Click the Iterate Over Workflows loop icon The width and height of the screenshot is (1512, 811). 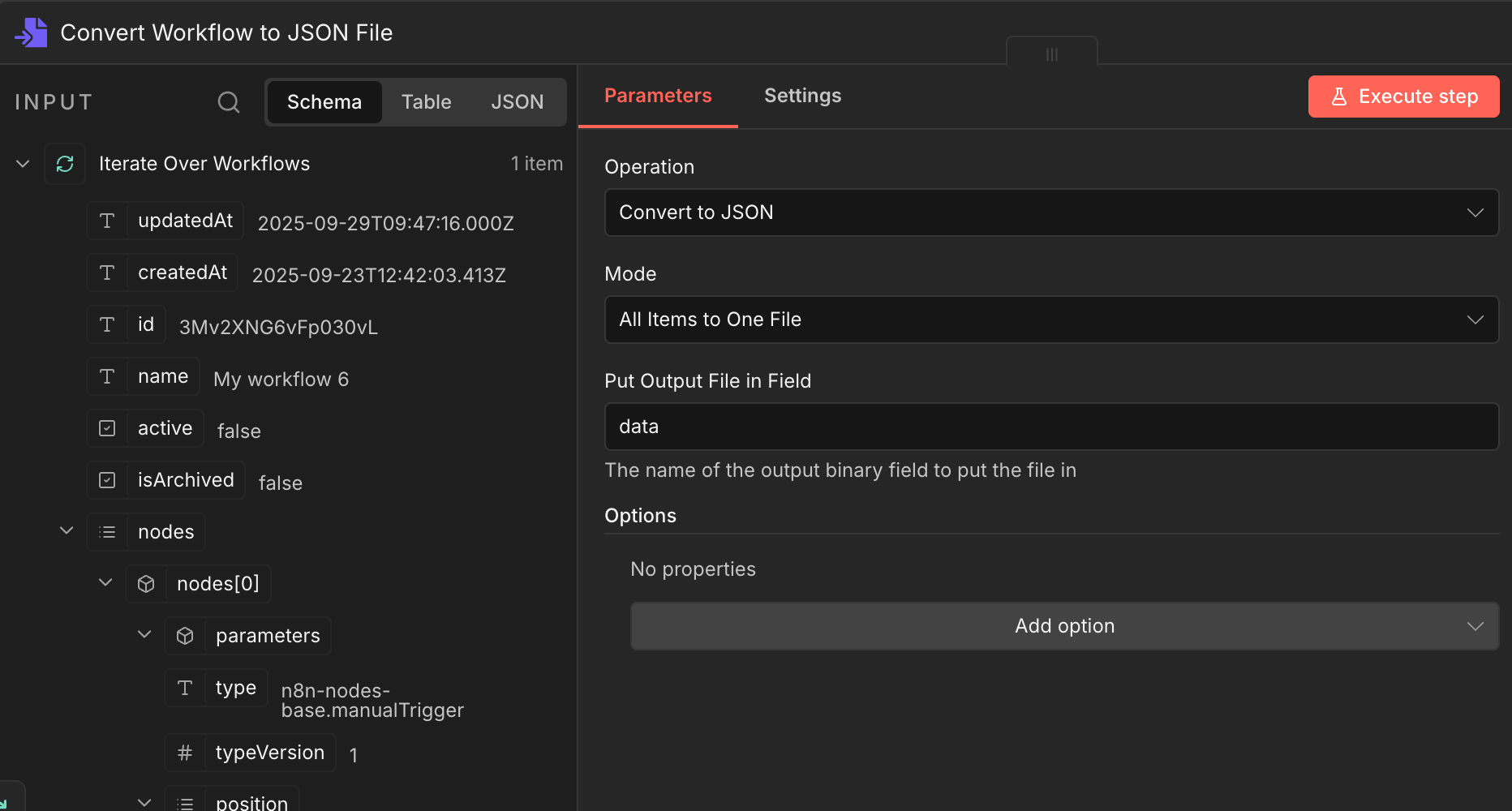(65, 164)
